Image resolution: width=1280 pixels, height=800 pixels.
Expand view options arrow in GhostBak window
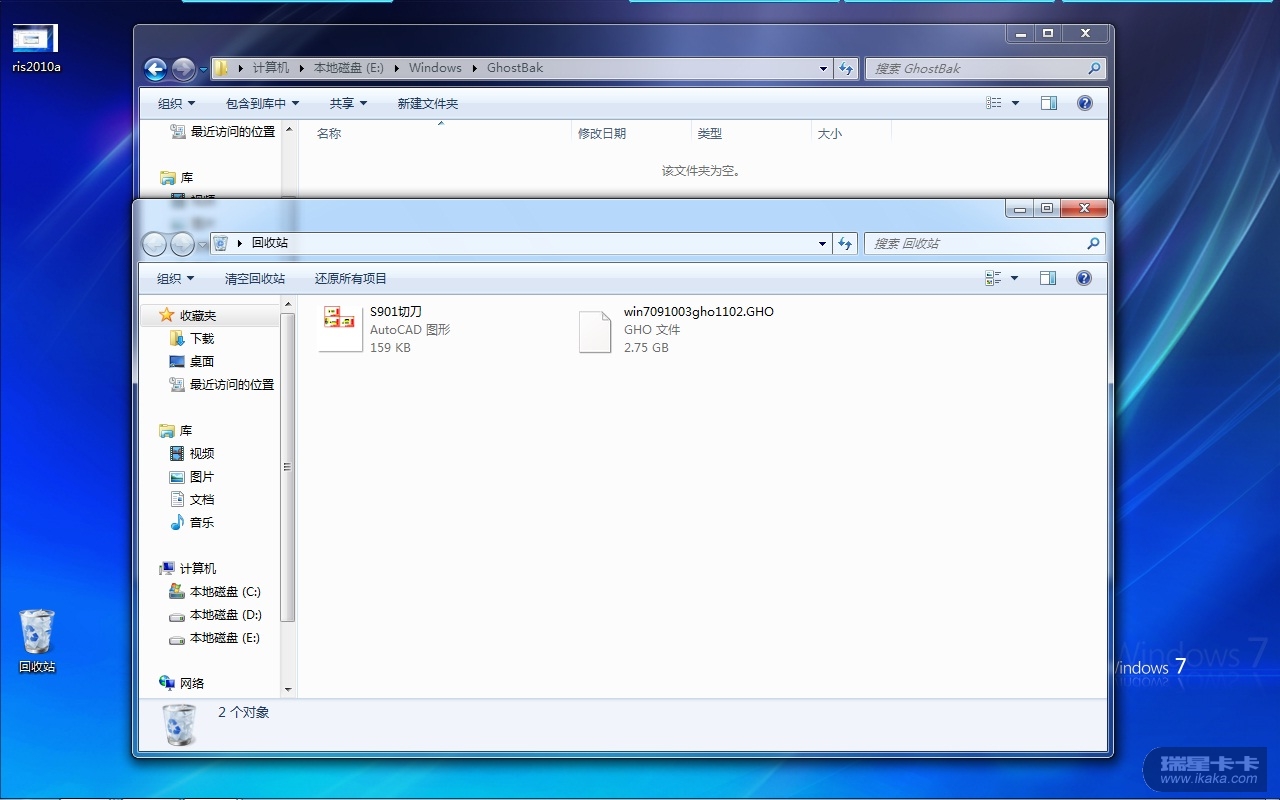[1015, 103]
